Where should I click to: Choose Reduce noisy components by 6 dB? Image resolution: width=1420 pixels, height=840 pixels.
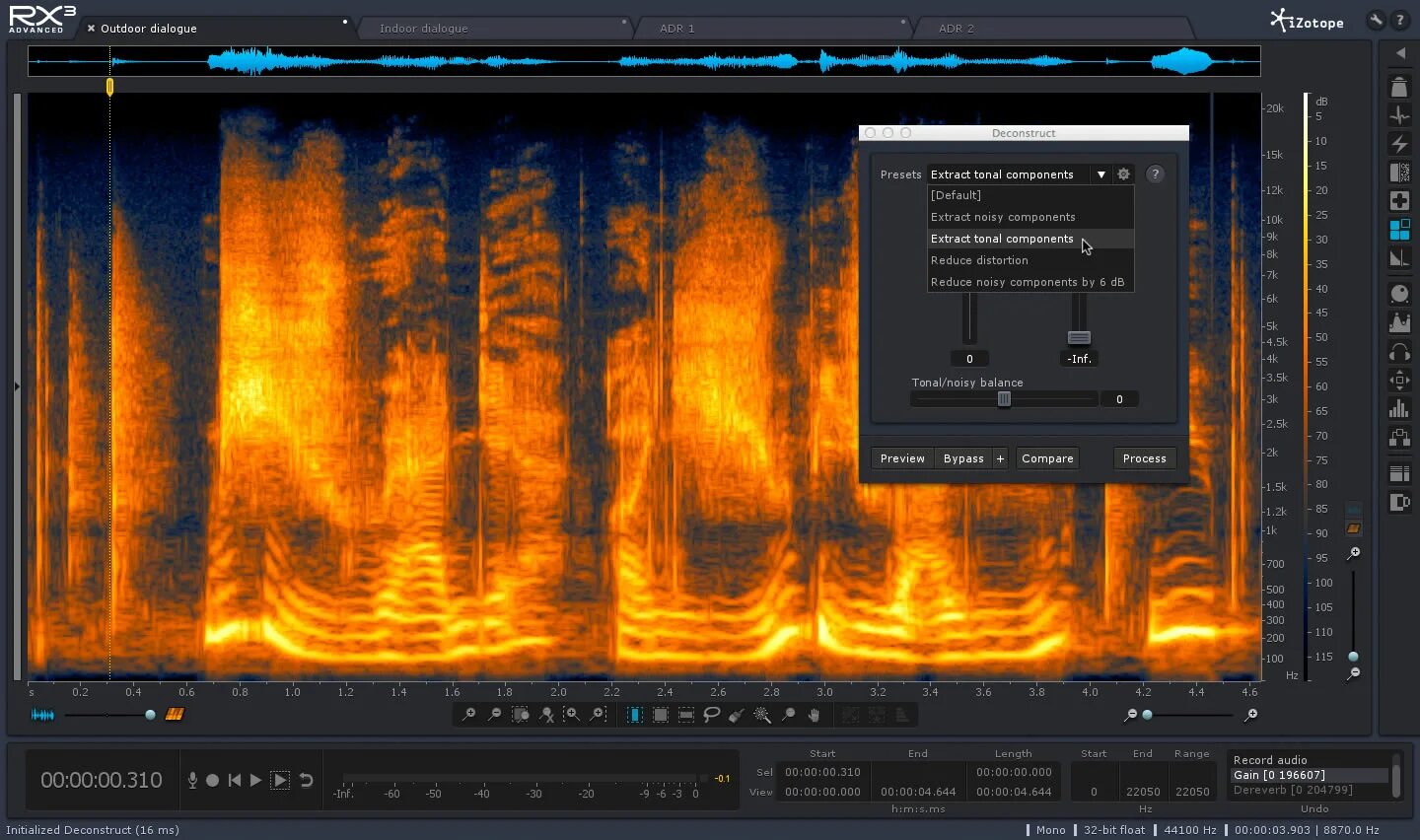[1030, 282]
